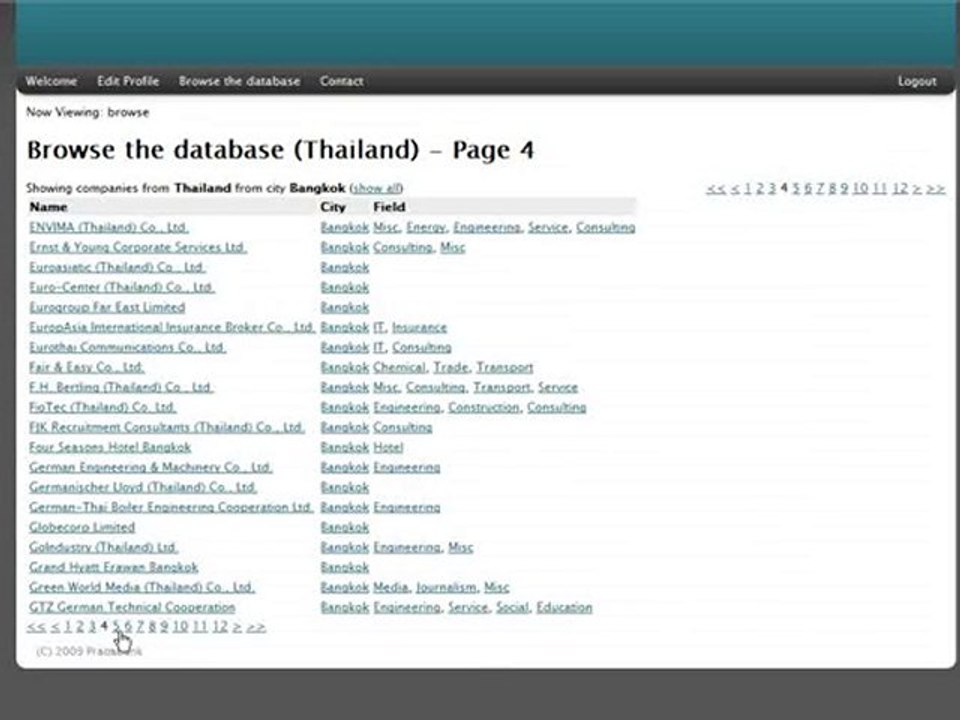Click Transport field in the F.H. Bertling row
Screen dimensions: 960x720
(x=501, y=388)
